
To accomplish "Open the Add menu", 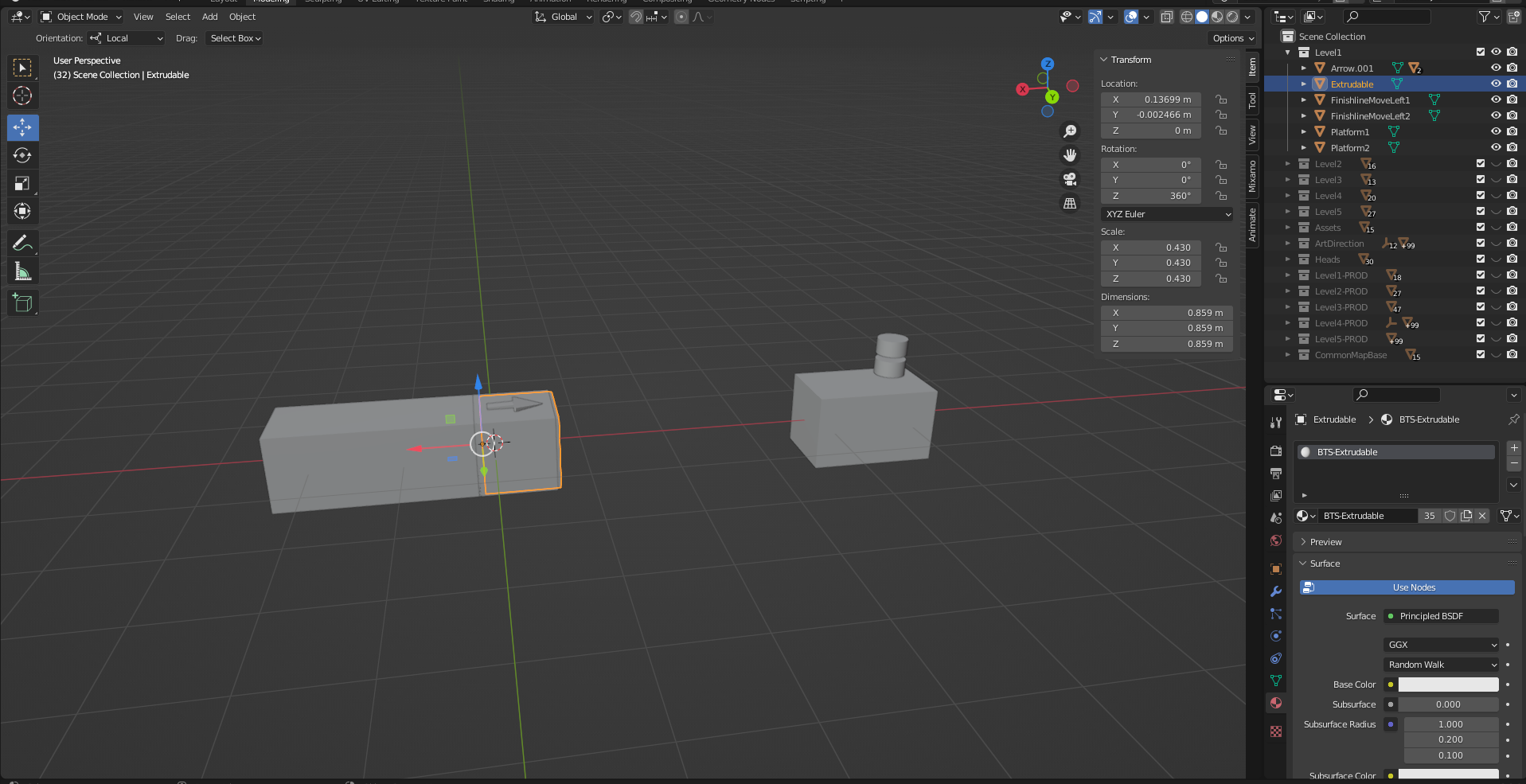I will click(x=209, y=17).
